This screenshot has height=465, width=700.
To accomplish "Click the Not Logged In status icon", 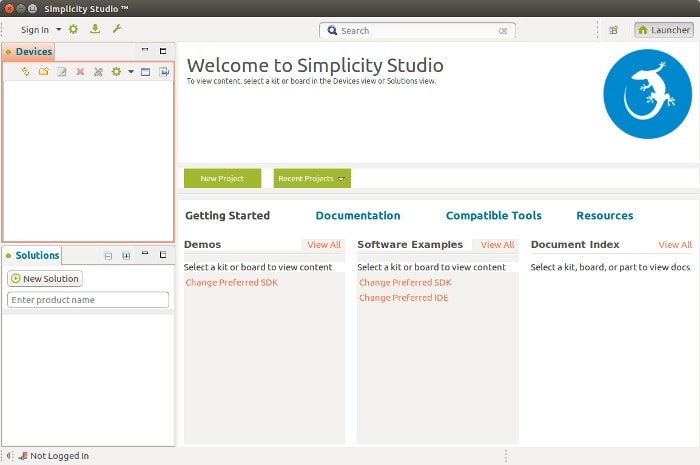I will pos(23,456).
